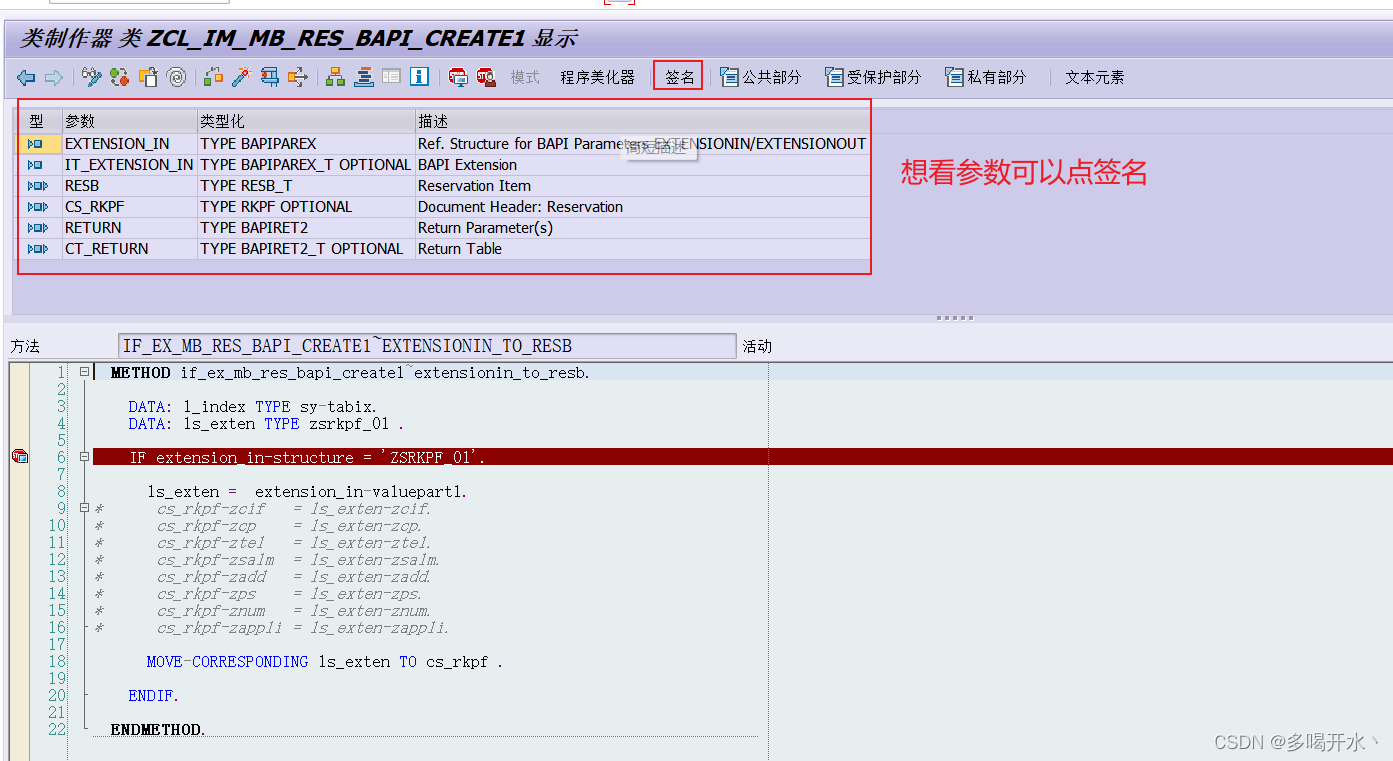
Task: Click the highlighted 签名 button
Action: click(678, 76)
